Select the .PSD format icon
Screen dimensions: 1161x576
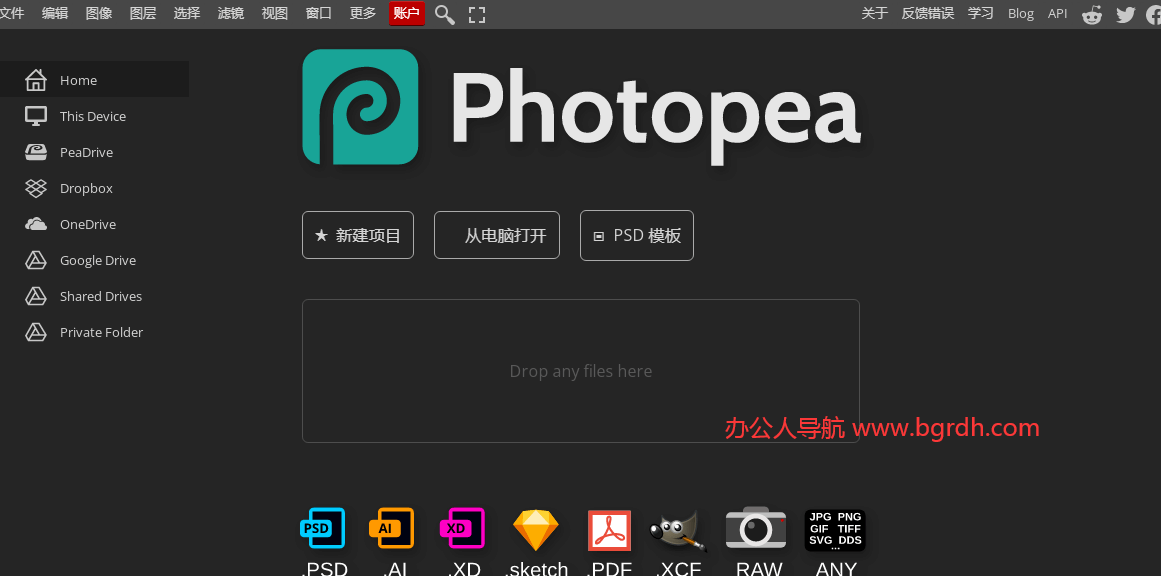[322, 528]
